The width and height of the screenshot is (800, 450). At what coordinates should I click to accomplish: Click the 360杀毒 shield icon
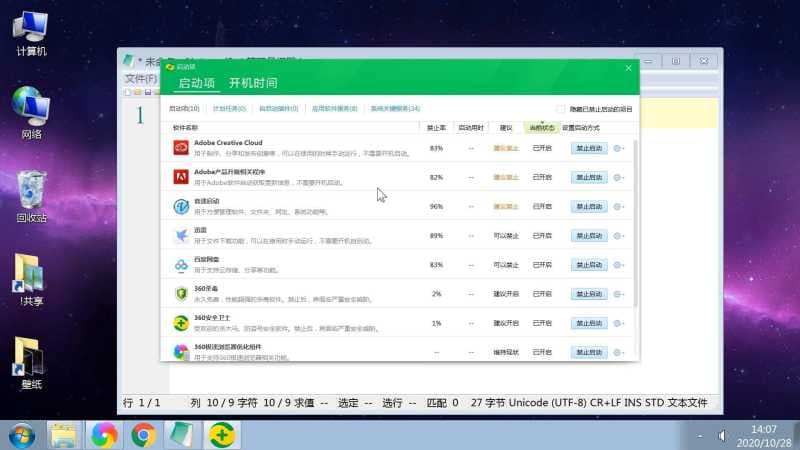[x=181, y=294]
